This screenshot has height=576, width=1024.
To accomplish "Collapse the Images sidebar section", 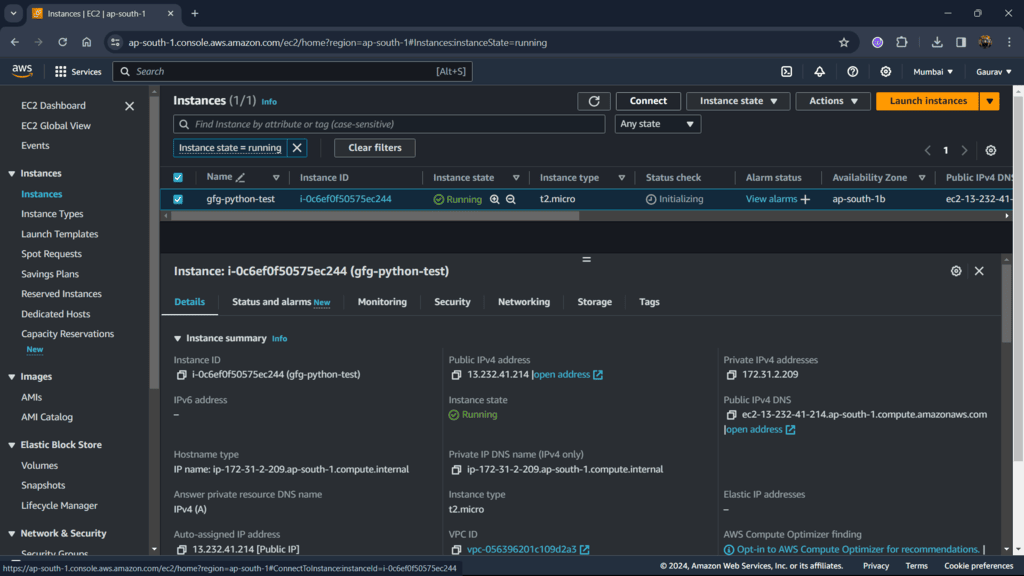I will [12, 377].
